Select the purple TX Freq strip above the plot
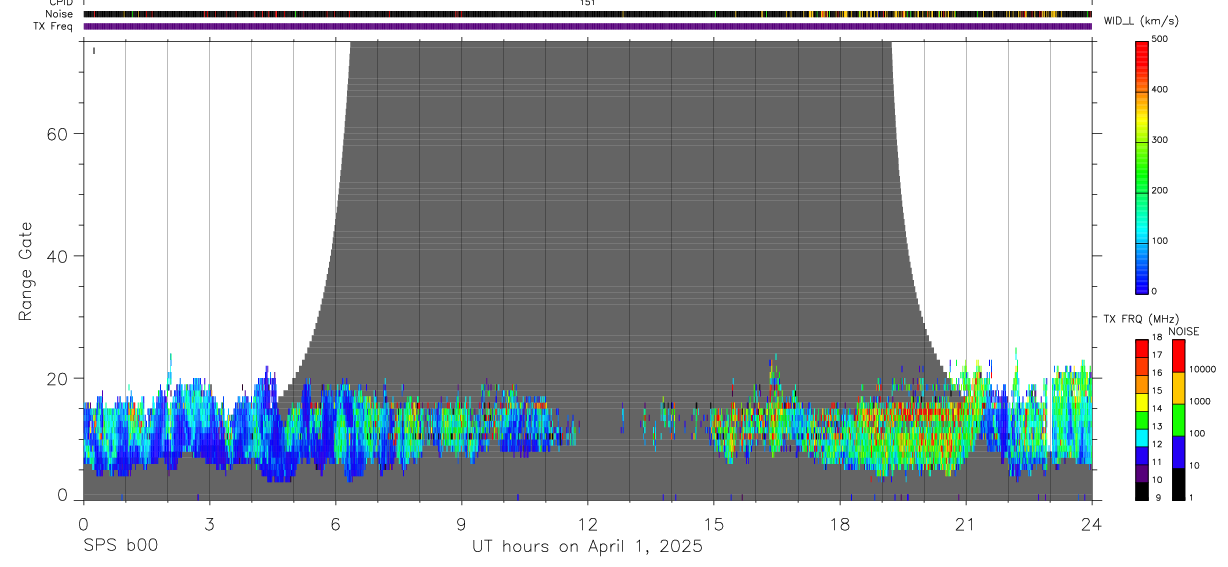Screen dimensions: 1228x567 (587, 26)
